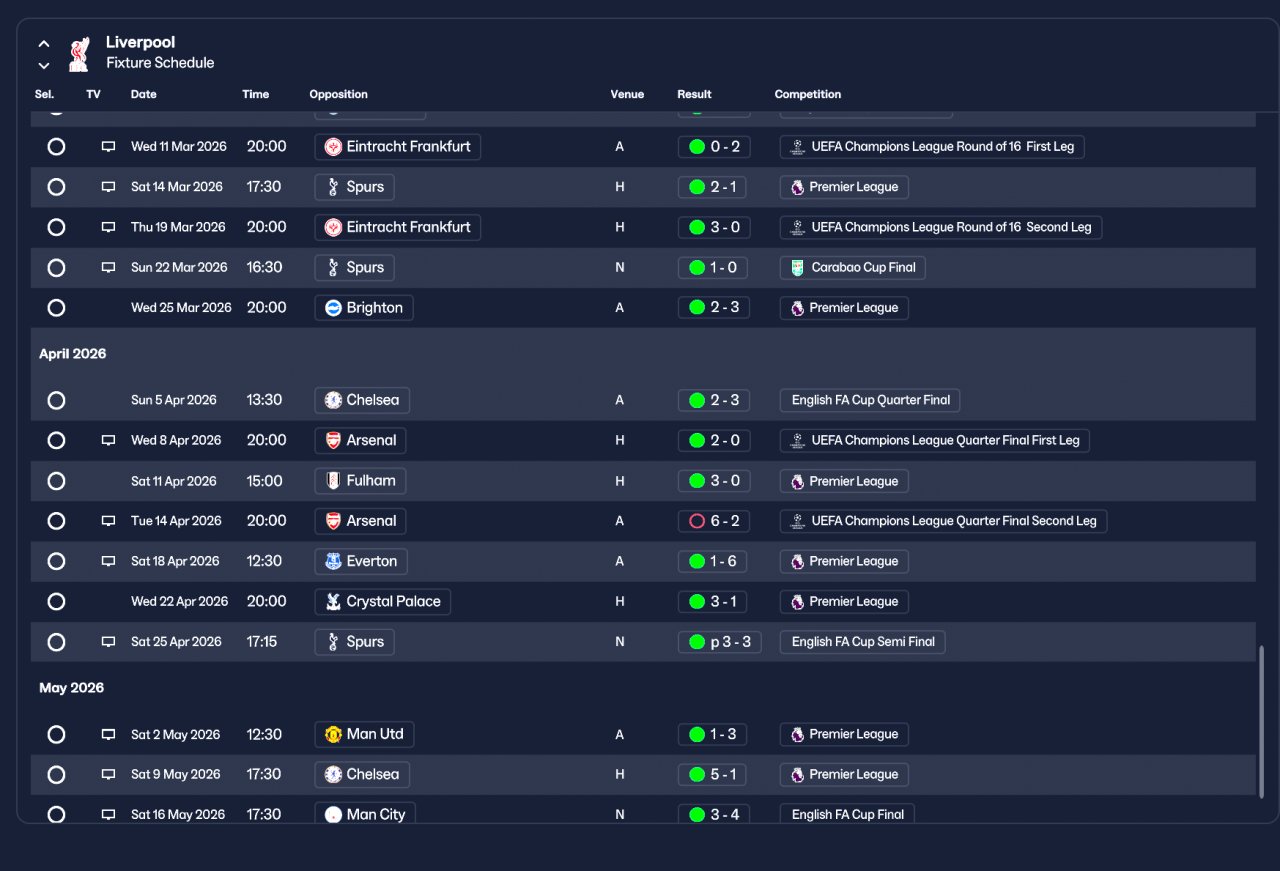The height and width of the screenshot is (871, 1280).
Task: Sort by the Competition column header
Action: coord(808,94)
